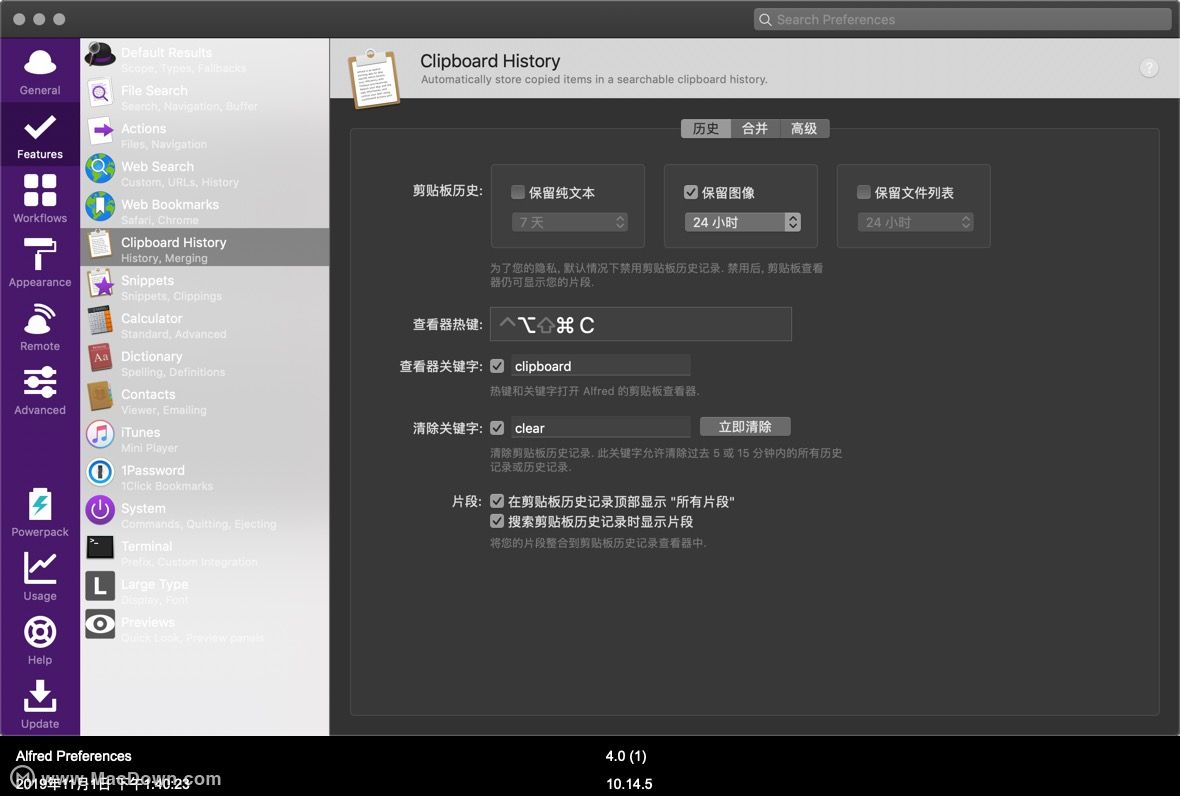Viewport: 1180px width, 796px height.
Task: Select the File Search feature icon
Action: click(100, 93)
